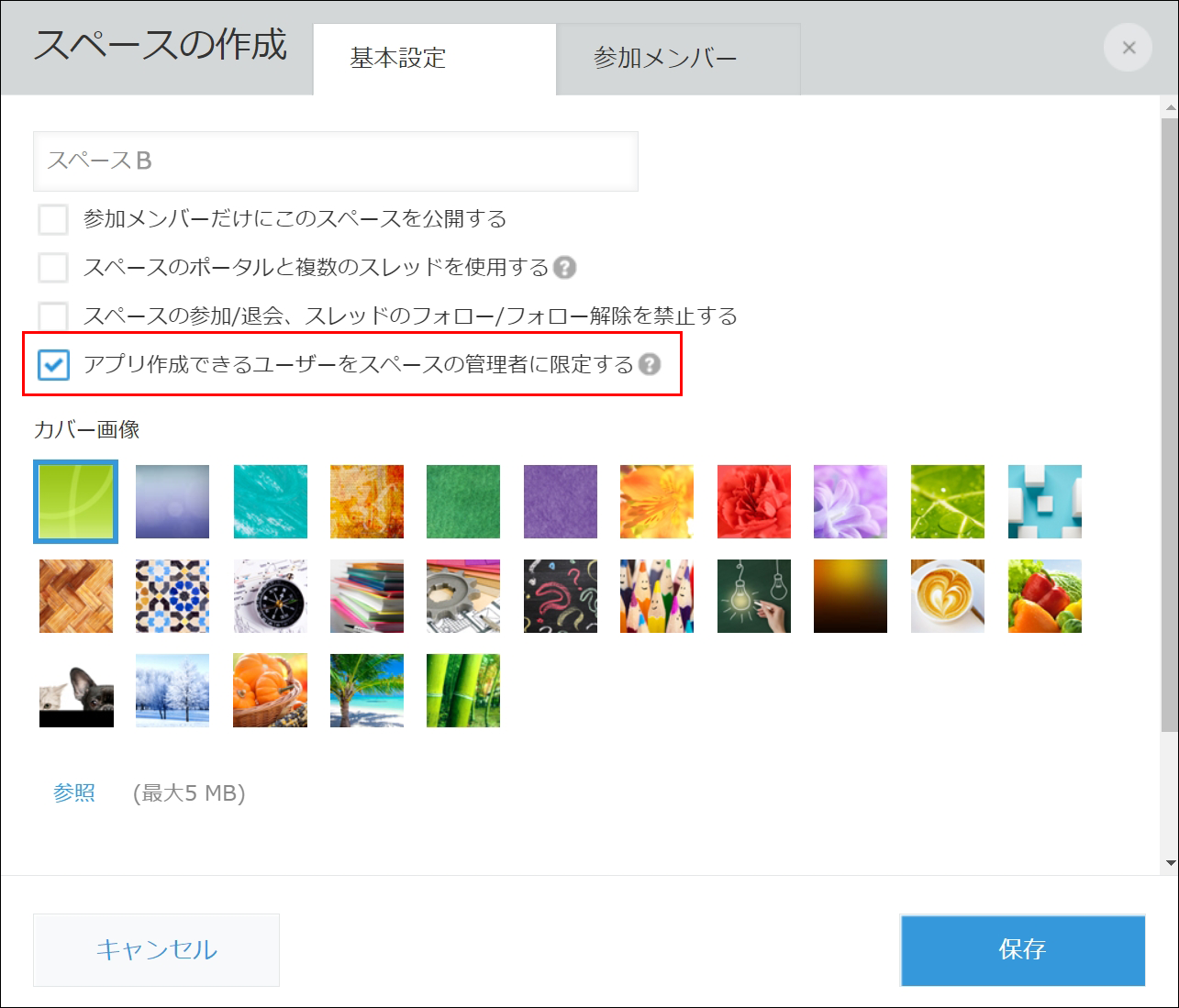Select the latte art coffee cover image
The width and height of the screenshot is (1179, 1008).
[x=948, y=596]
